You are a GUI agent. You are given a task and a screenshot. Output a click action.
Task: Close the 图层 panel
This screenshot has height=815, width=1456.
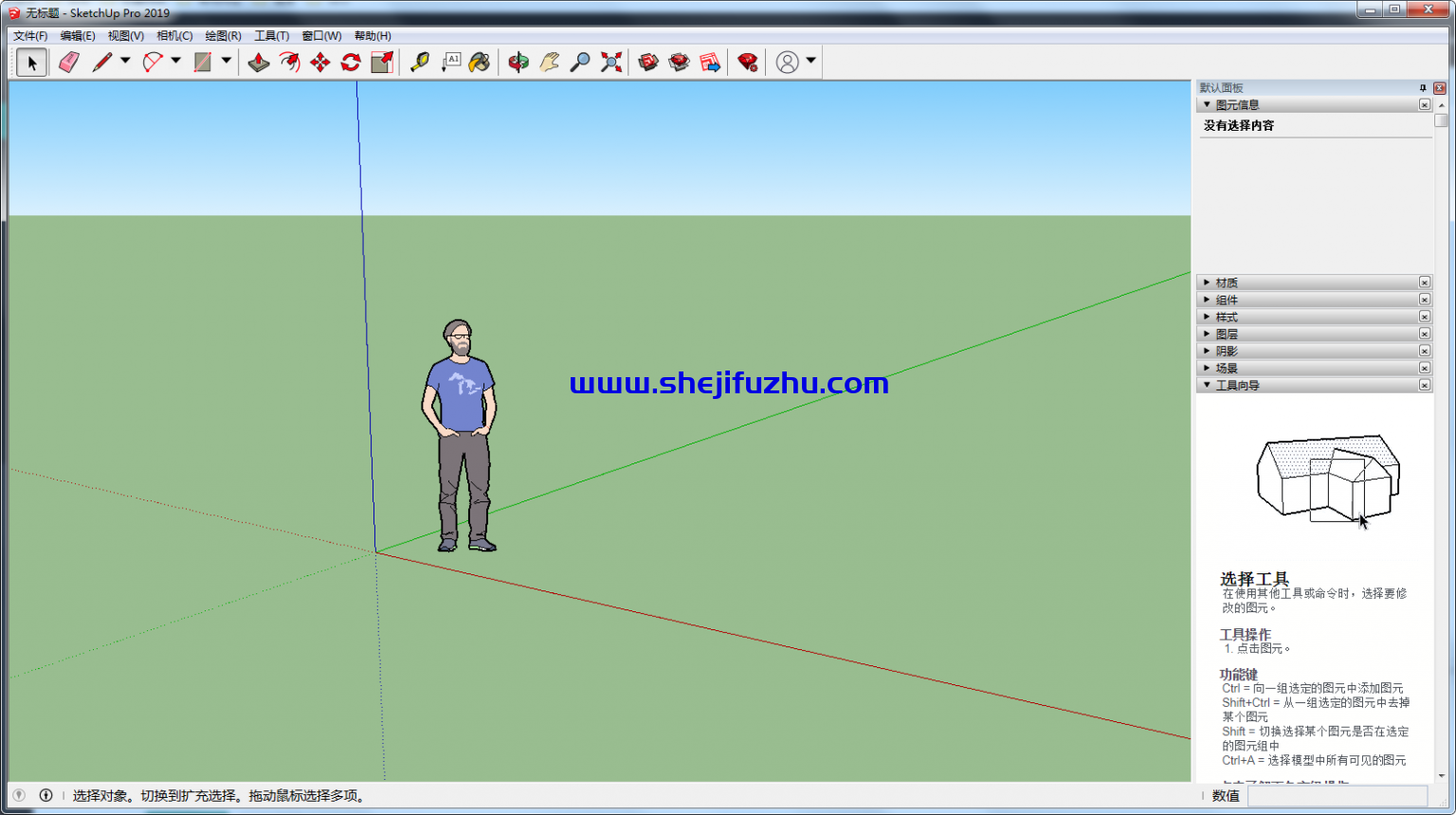pos(1425,334)
